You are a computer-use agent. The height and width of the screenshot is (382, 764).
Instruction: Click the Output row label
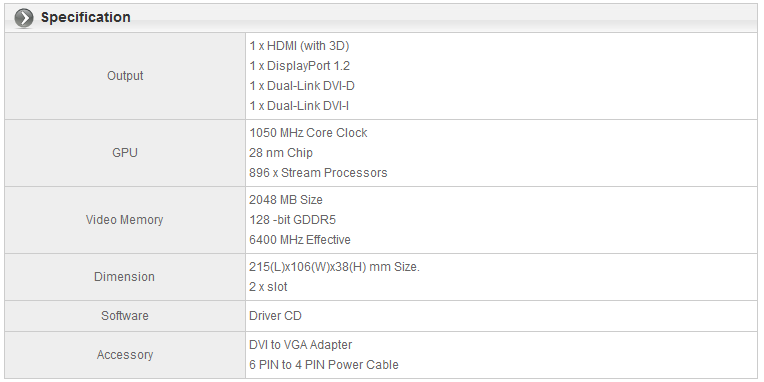[125, 76]
